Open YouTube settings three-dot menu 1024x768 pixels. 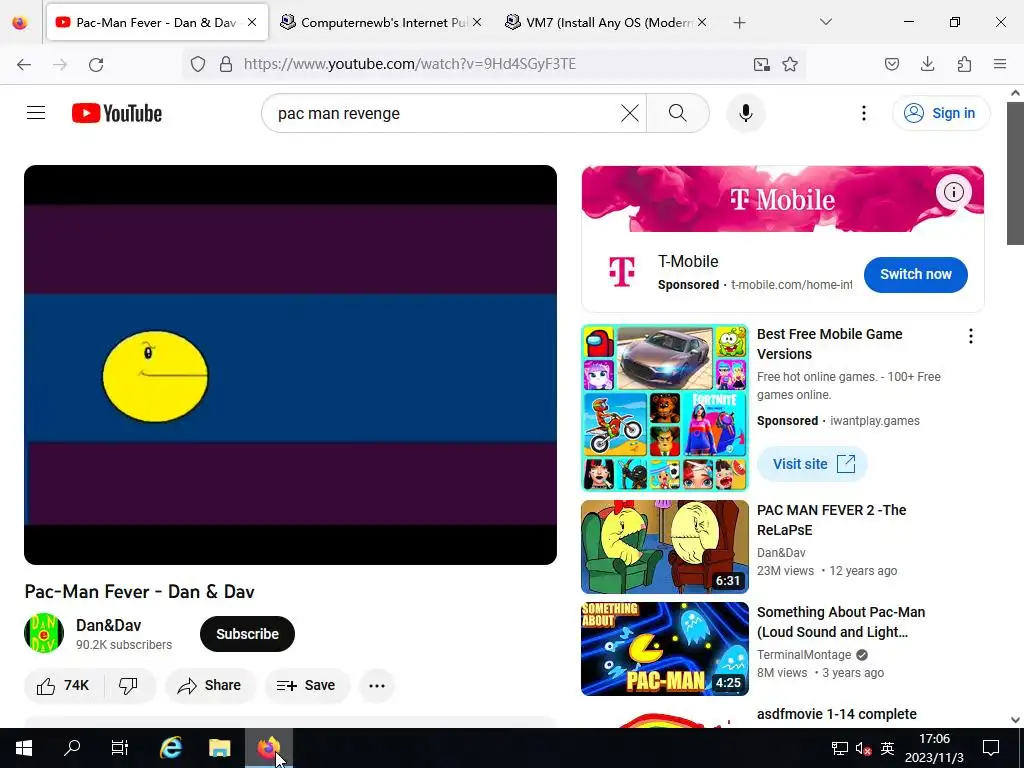coord(863,113)
